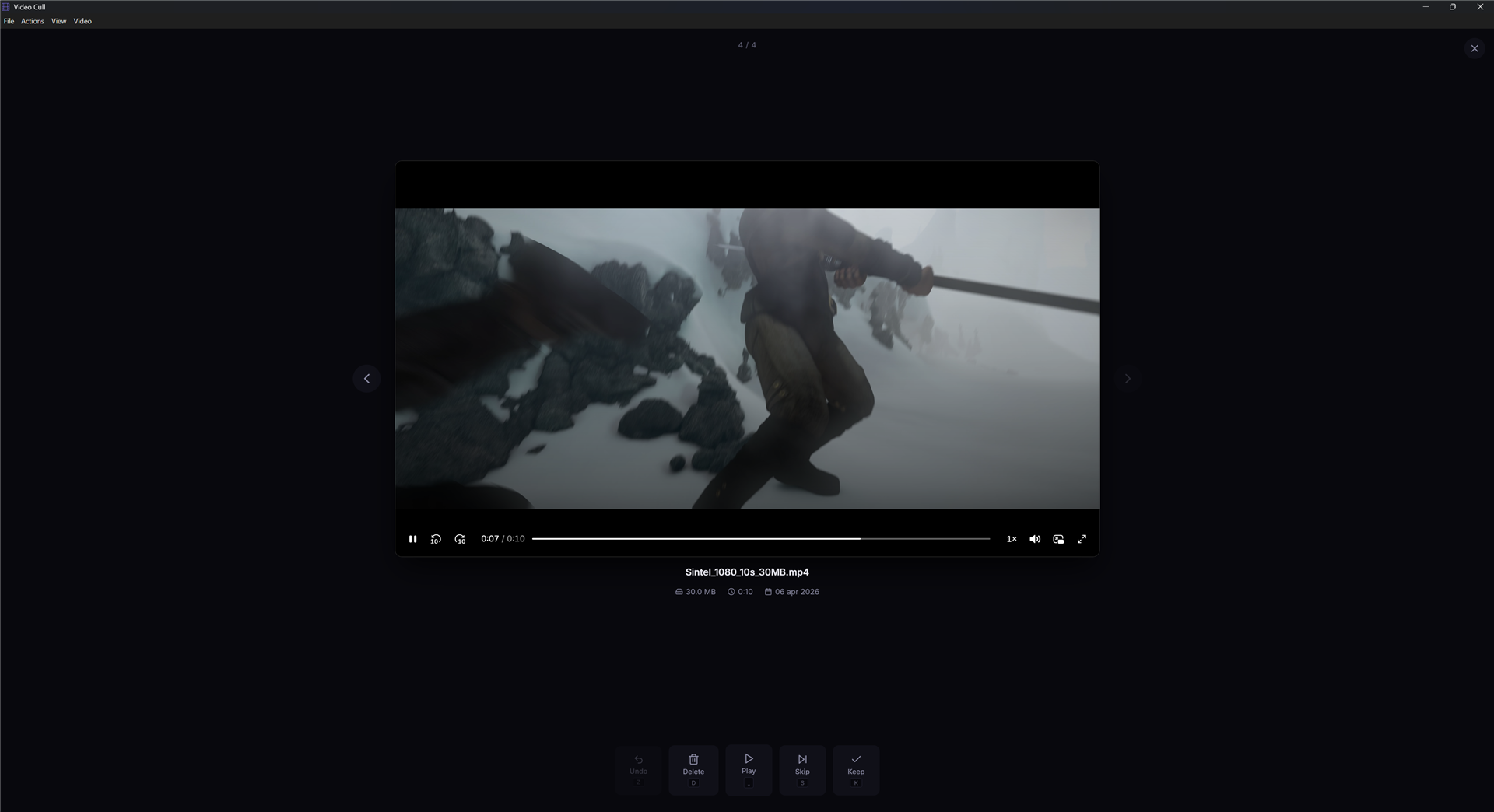
Task: Open the Actions menu
Action: [33, 21]
